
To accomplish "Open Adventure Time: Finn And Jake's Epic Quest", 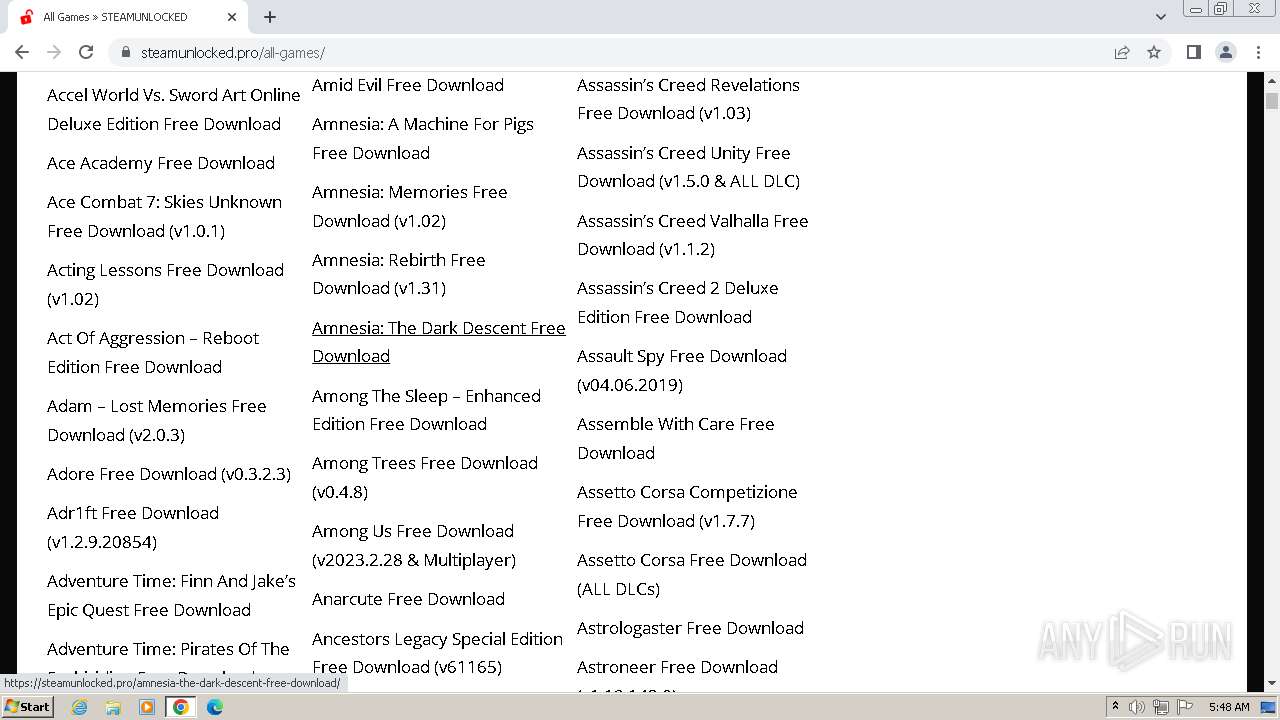I will tap(171, 595).
